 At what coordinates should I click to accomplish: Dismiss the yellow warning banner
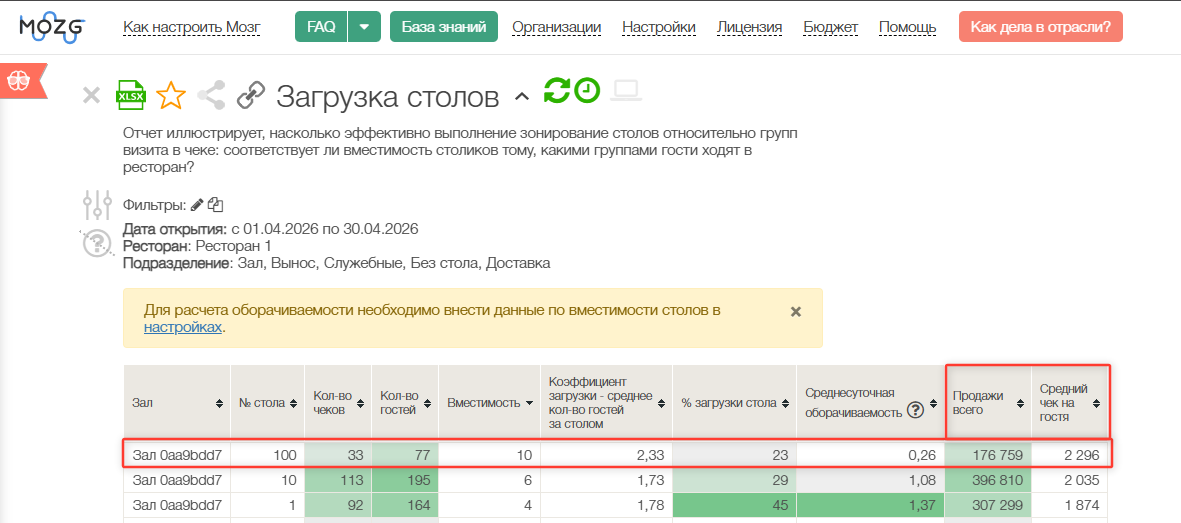tap(795, 311)
